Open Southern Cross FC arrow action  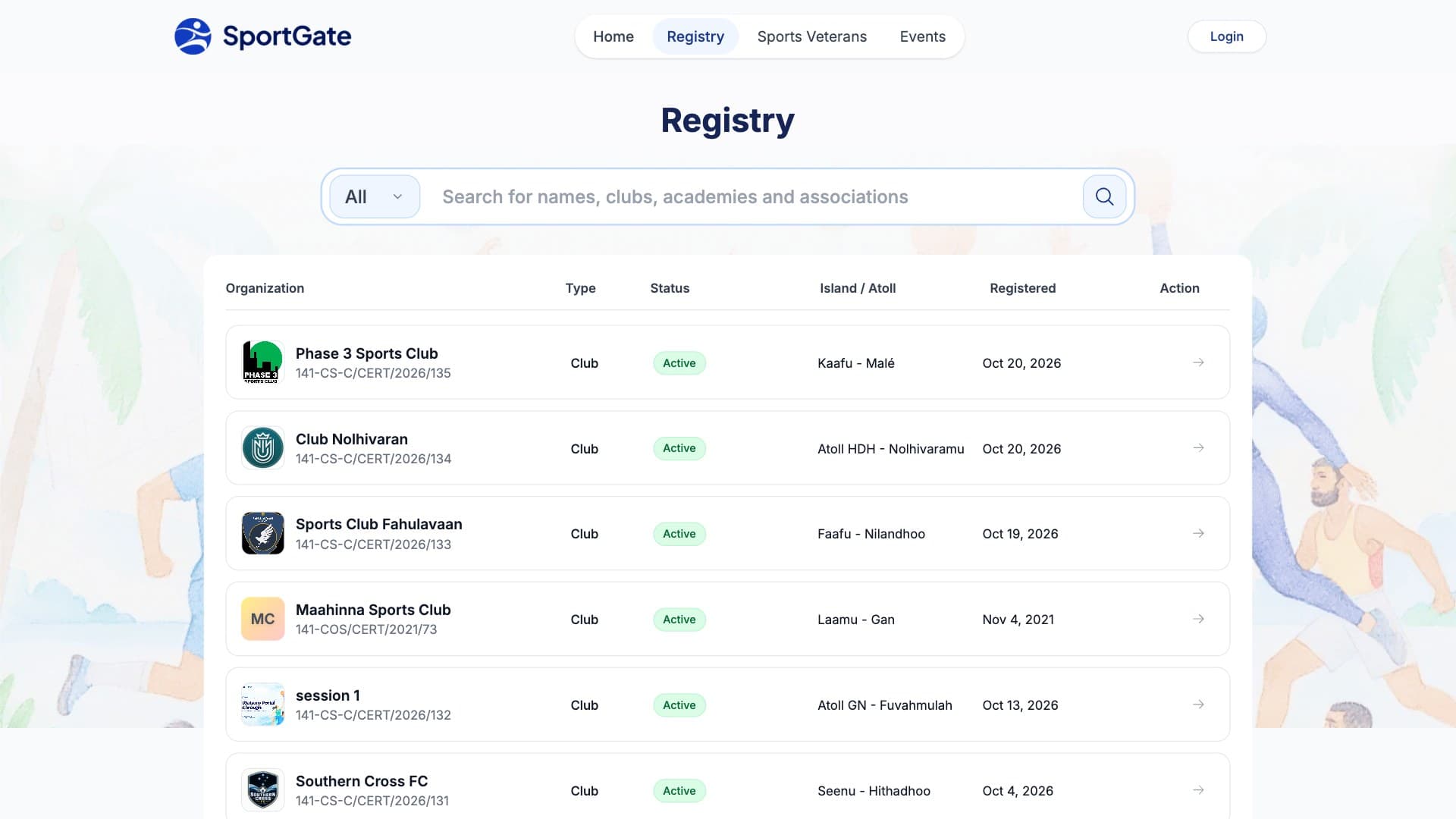[1198, 790]
